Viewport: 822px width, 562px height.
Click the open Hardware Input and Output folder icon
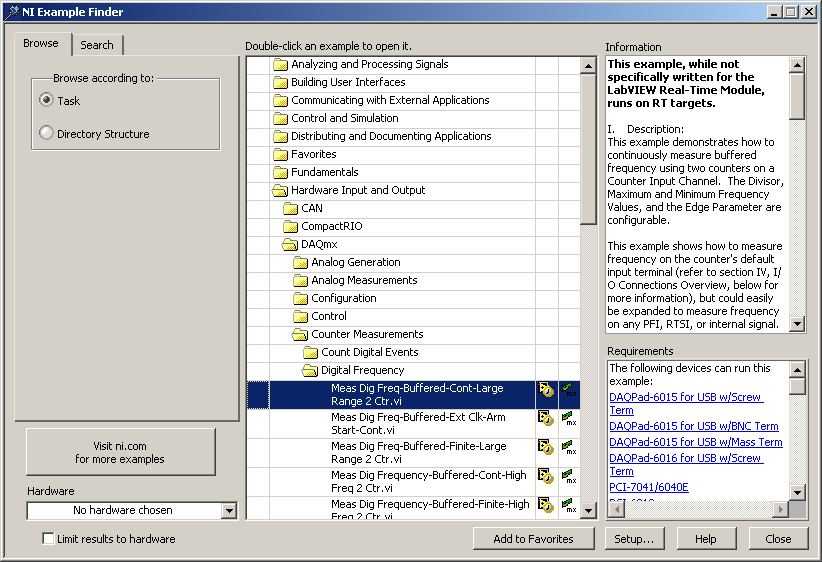pos(280,190)
